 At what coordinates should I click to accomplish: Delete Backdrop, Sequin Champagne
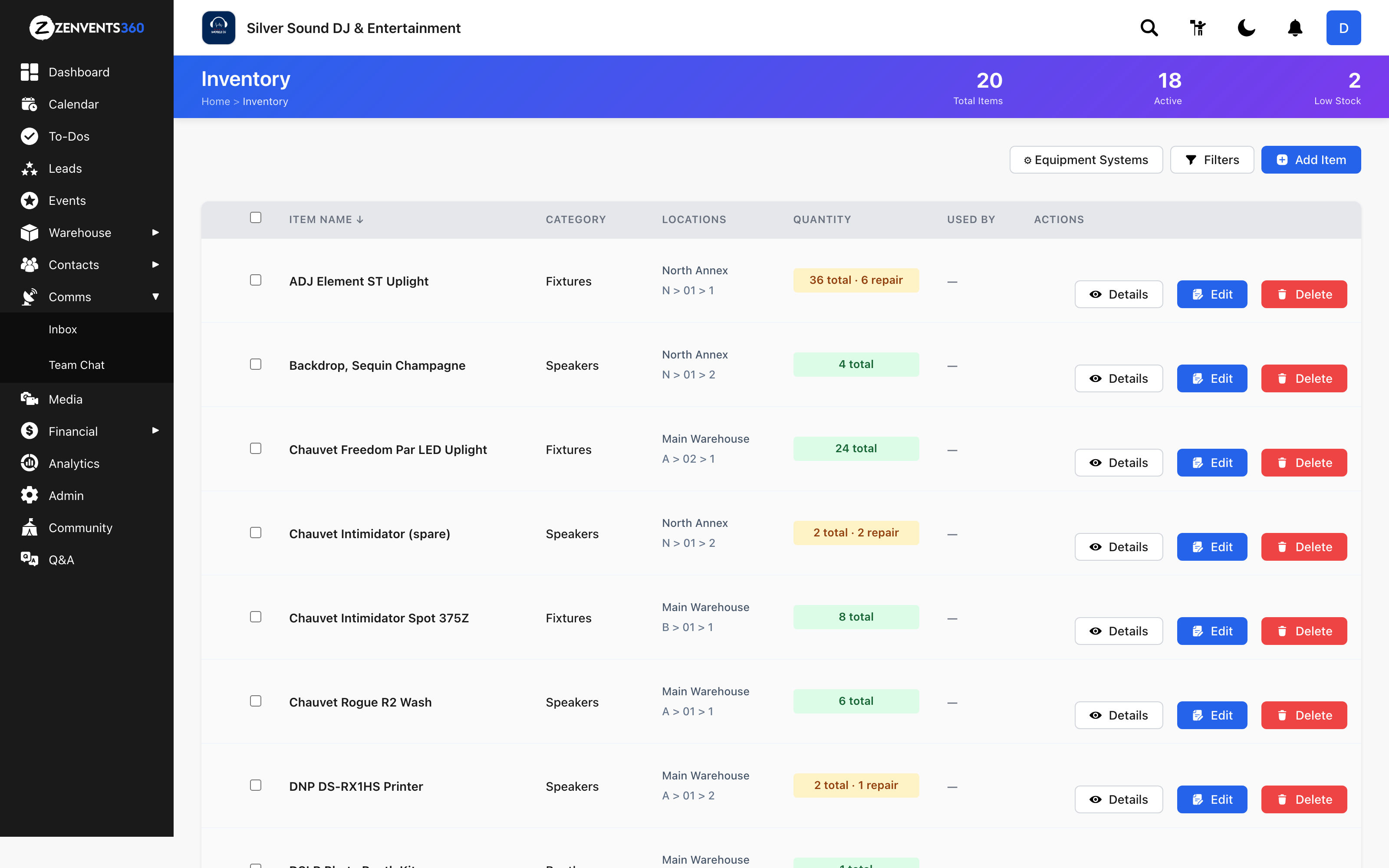tap(1304, 379)
